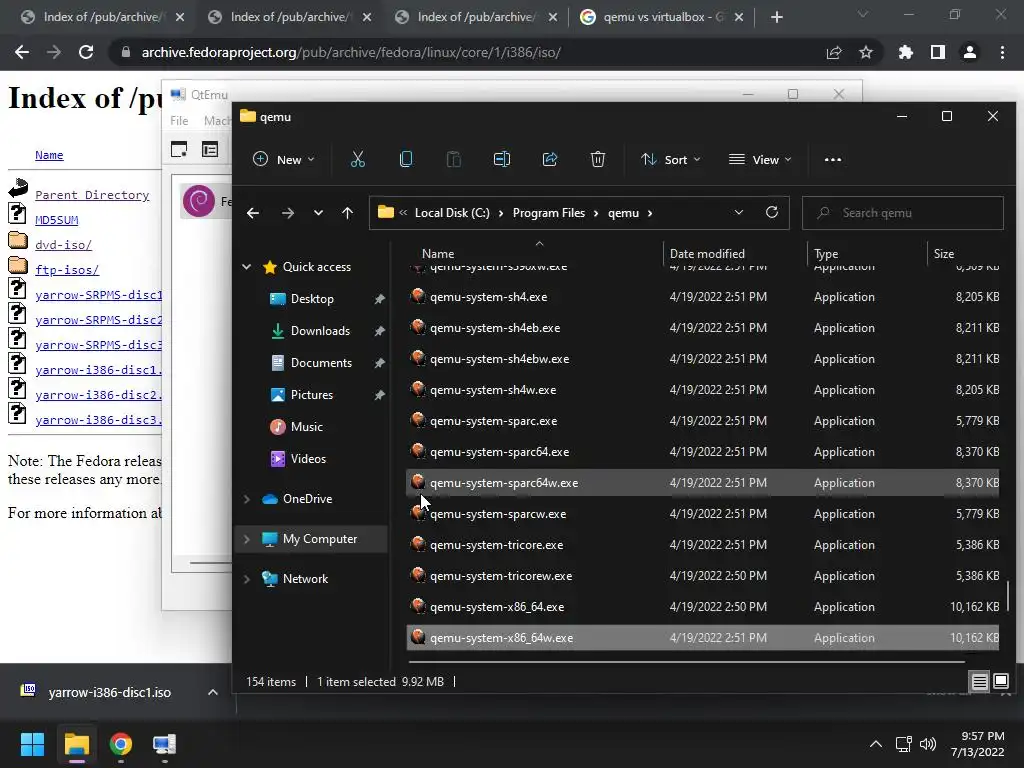Click the Delete trash icon in Explorer
The height and width of the screenshot is (768, 1024).
click(x=598, y=159)
